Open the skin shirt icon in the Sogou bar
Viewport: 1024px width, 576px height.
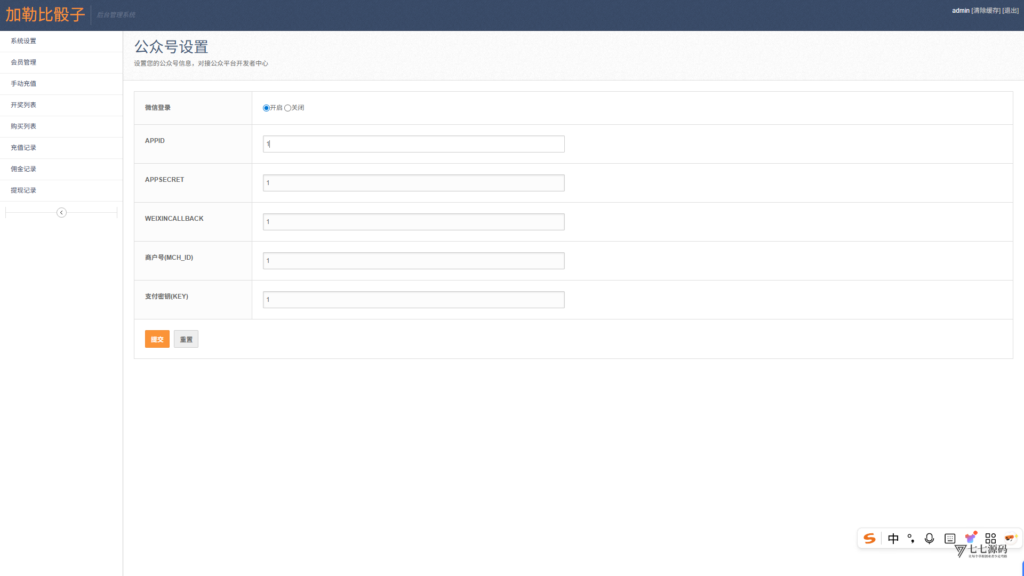pyautogui.click(x=970, y=537)
